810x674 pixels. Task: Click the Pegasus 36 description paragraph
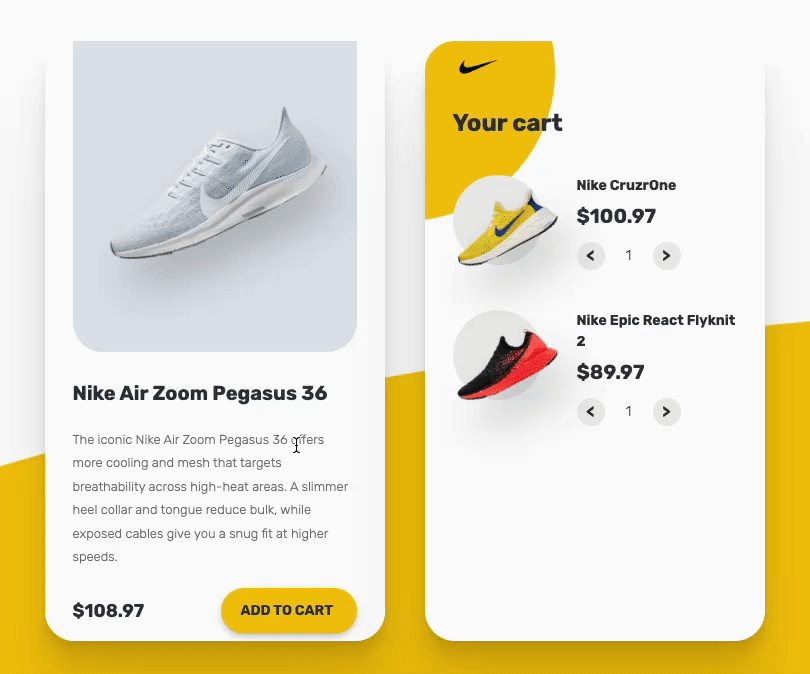(x=210, y=498)
